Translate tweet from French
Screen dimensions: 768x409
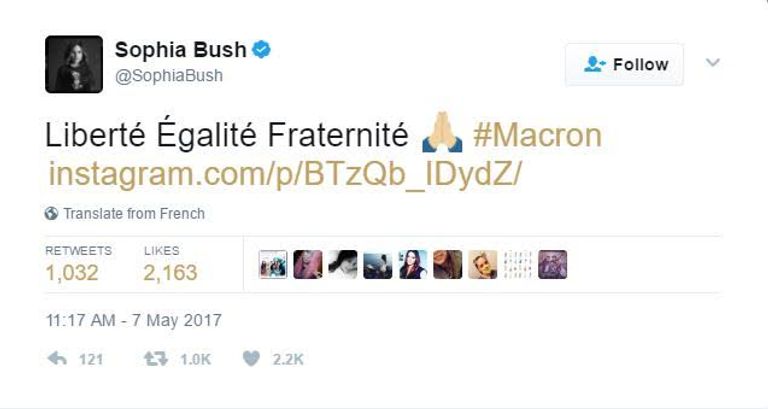coord(133,213)
